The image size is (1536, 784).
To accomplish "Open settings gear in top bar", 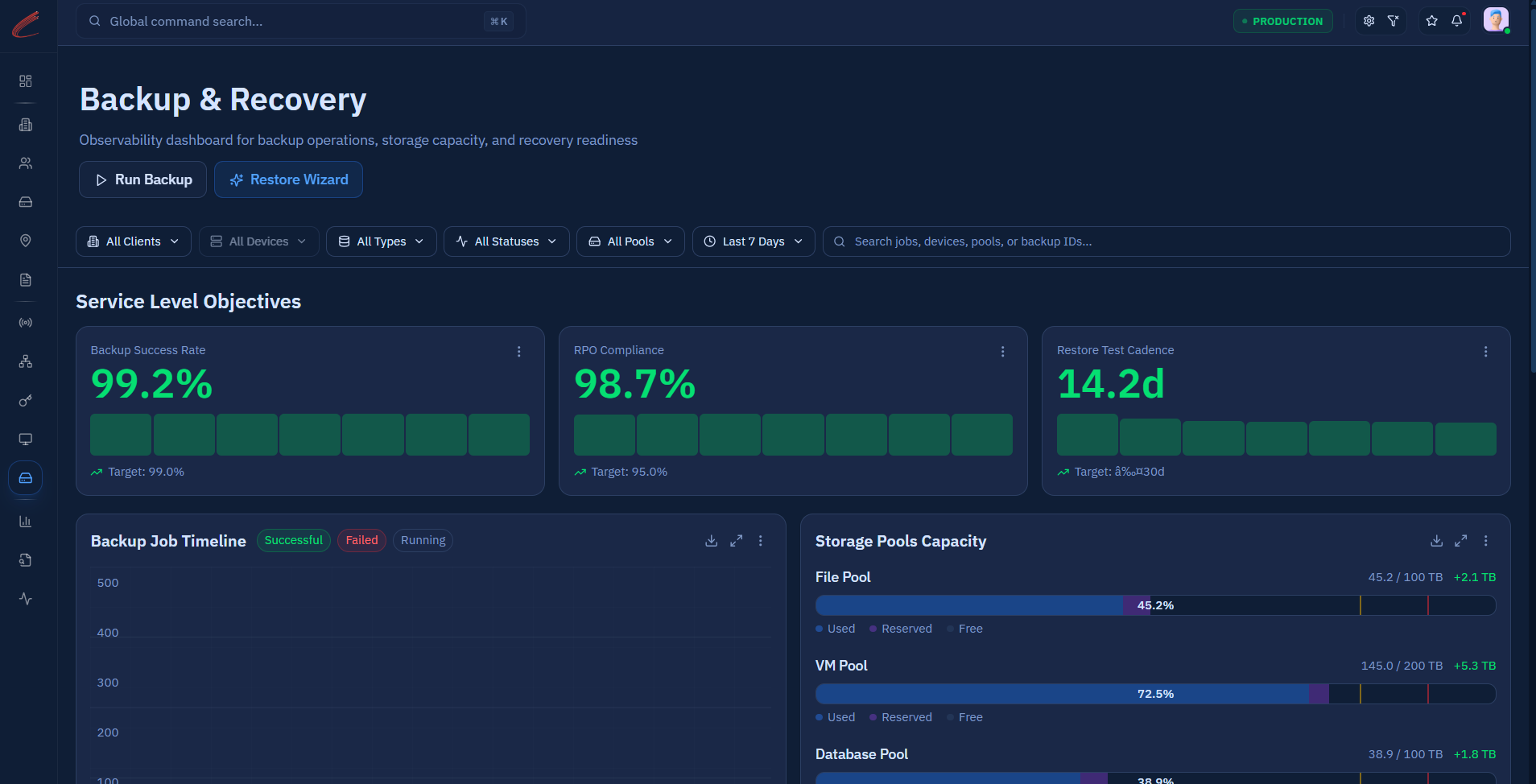I will (1369, 21).
